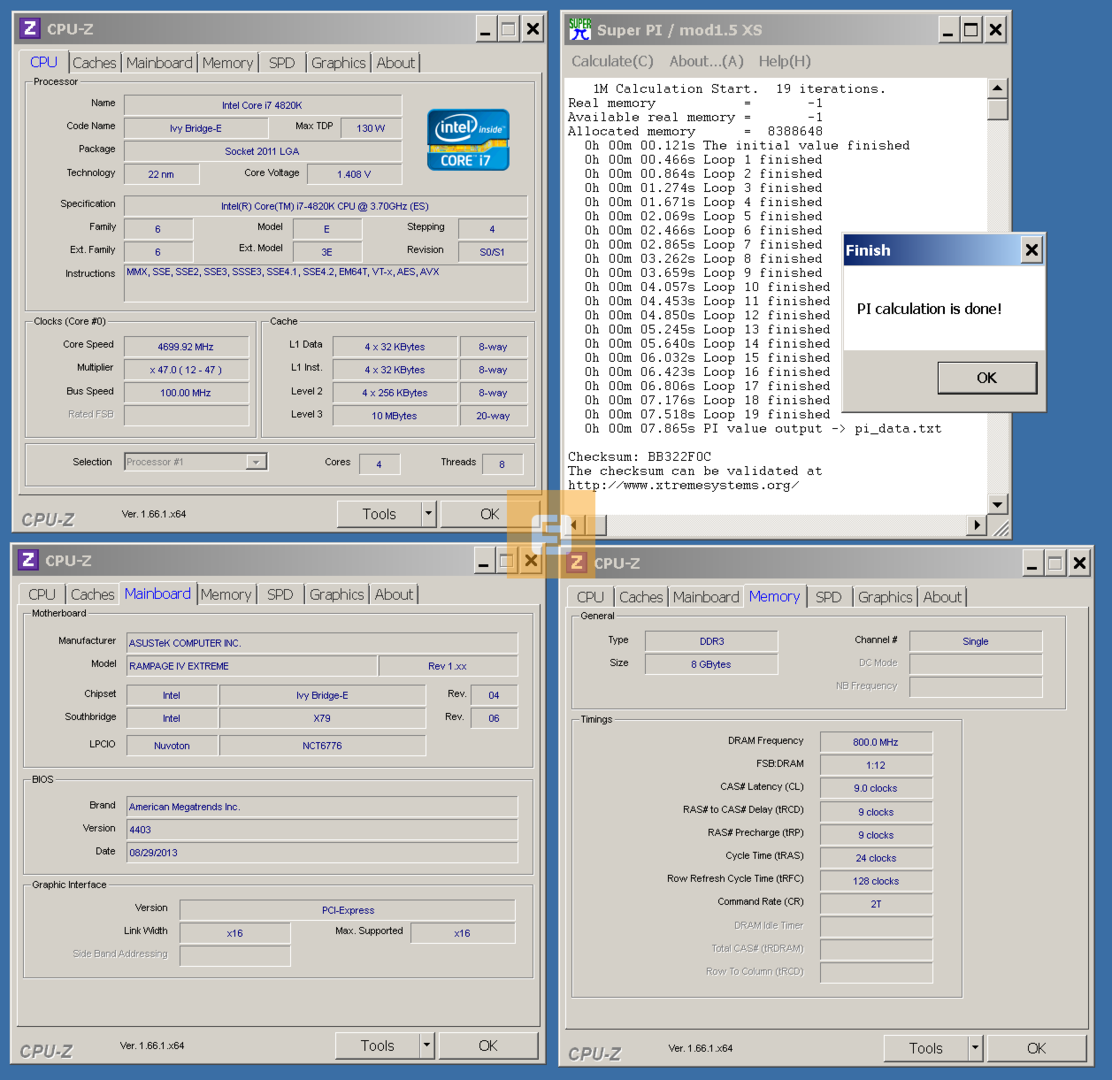
Task: Close the Finish dialog with X
Action: pos(1031,250)
